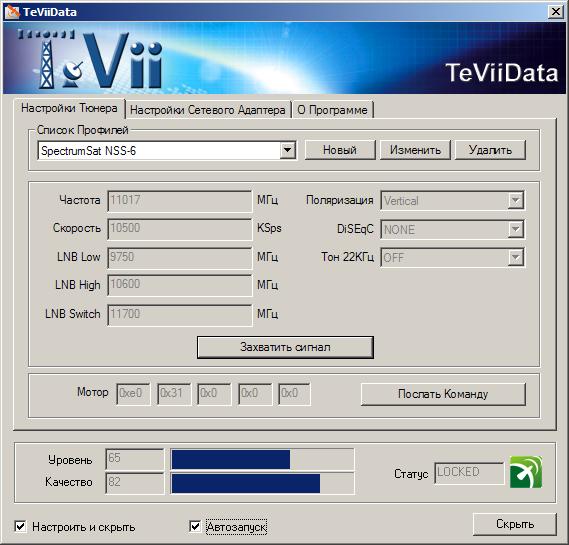Click the TeViiData title bar app icon
569x545 pixels.
12,12
